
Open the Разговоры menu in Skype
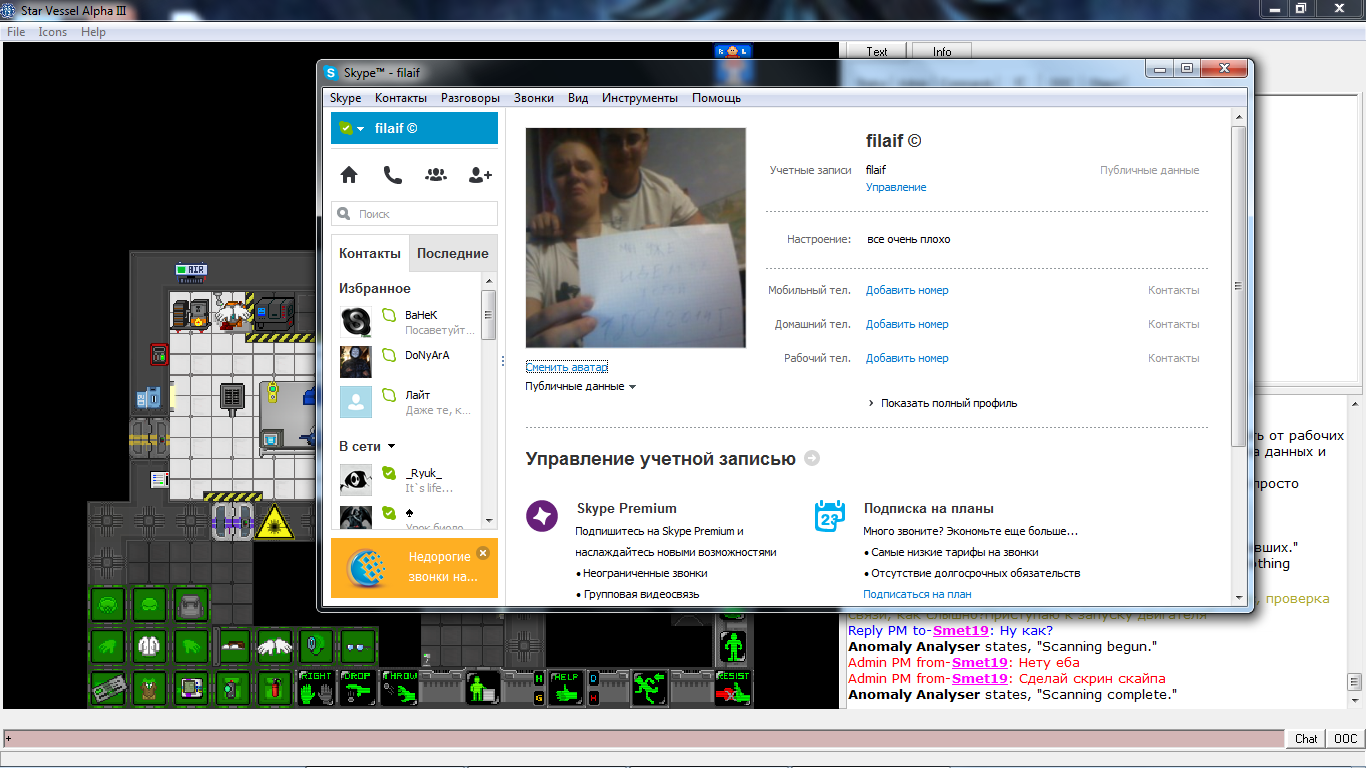[470, 98]
